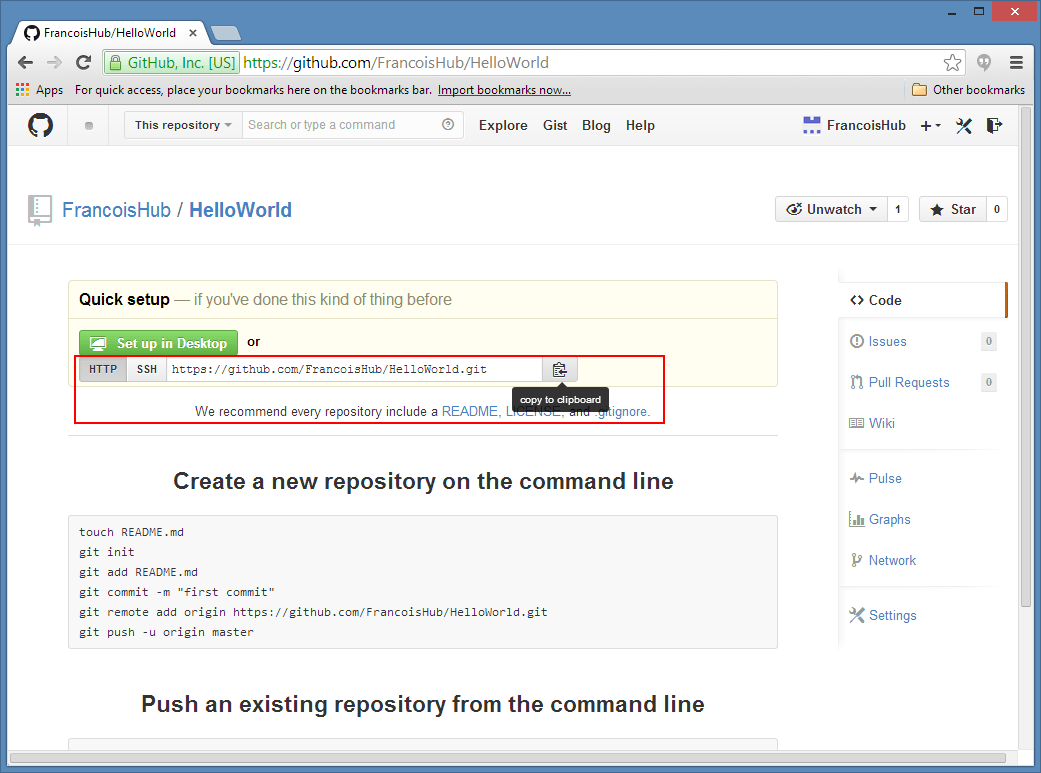The image size is (1041, 773).
Task: Click the watchers count 1
Action: click(898, 210)
